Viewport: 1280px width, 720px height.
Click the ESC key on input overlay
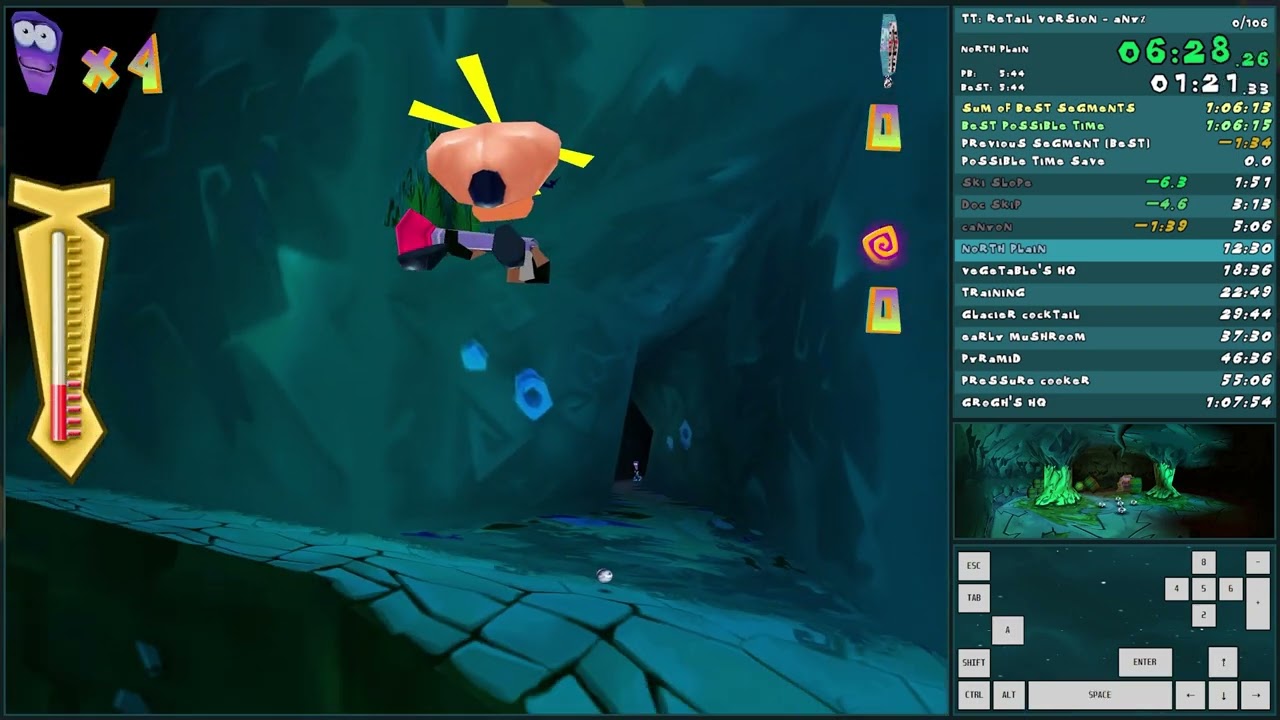[974, 566]
